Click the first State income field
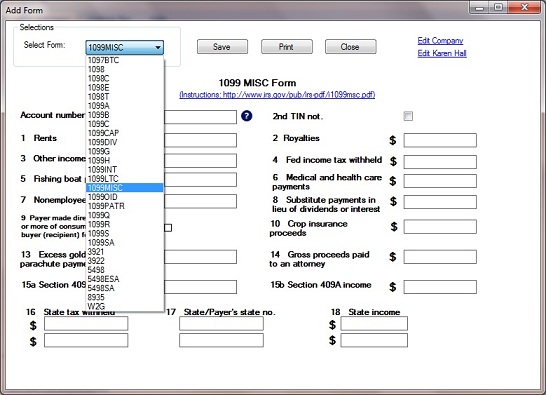Viewport: 546px width, 395px height. (374, 324)
